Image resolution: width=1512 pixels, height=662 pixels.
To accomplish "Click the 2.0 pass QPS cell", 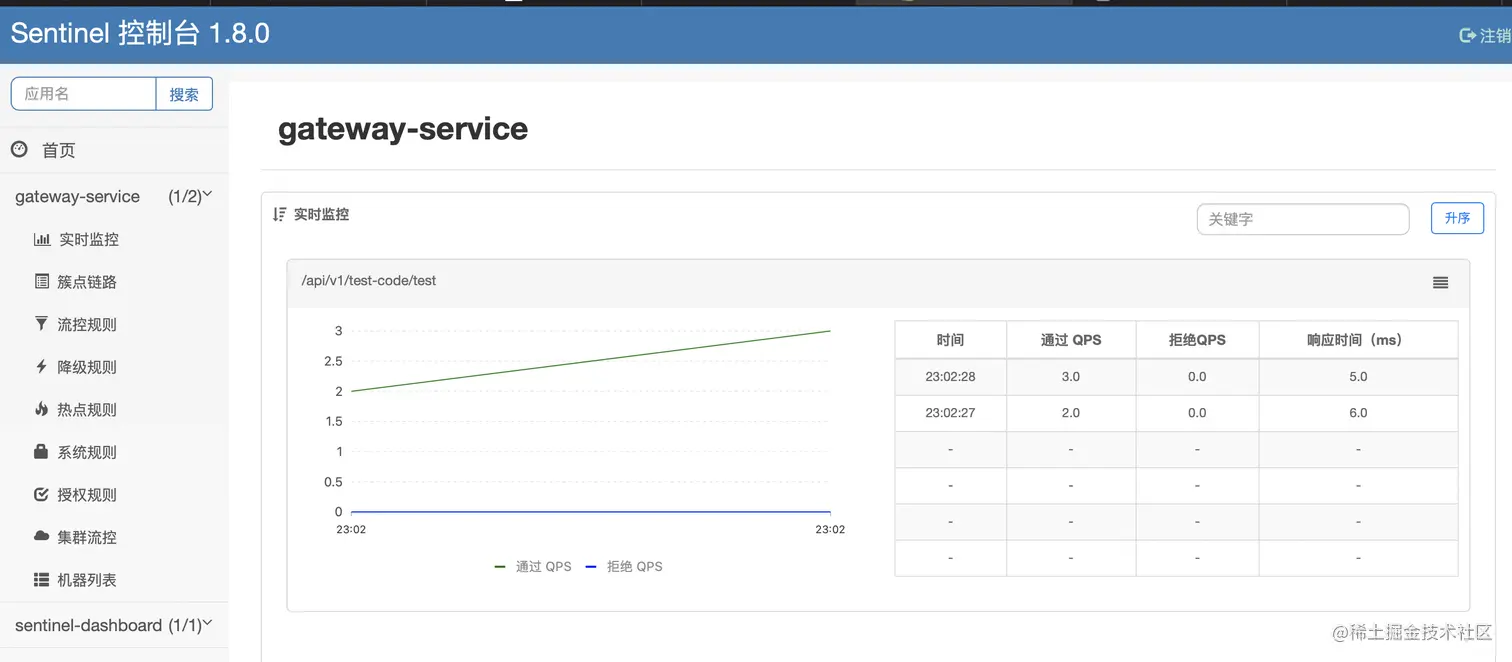I will pyautogui.click(x=1071, y=413).
